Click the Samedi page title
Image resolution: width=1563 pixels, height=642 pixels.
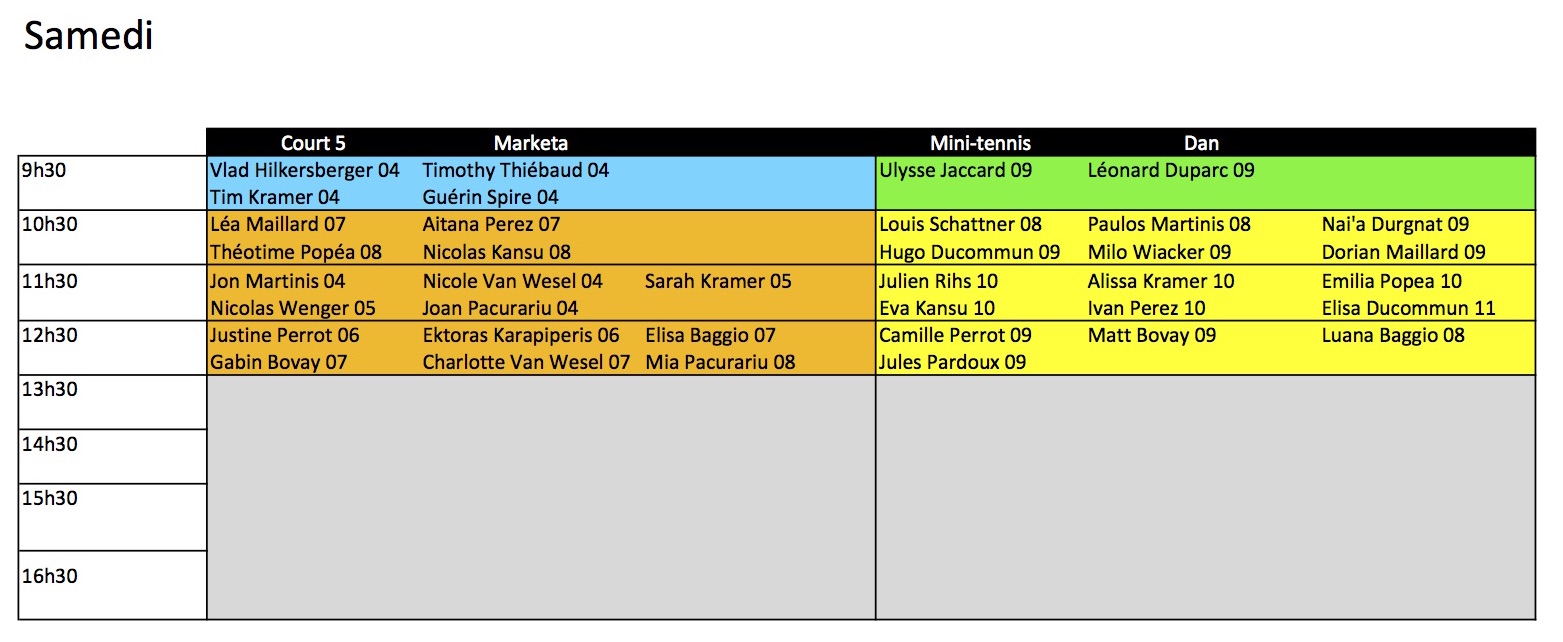tap(88, 36)
